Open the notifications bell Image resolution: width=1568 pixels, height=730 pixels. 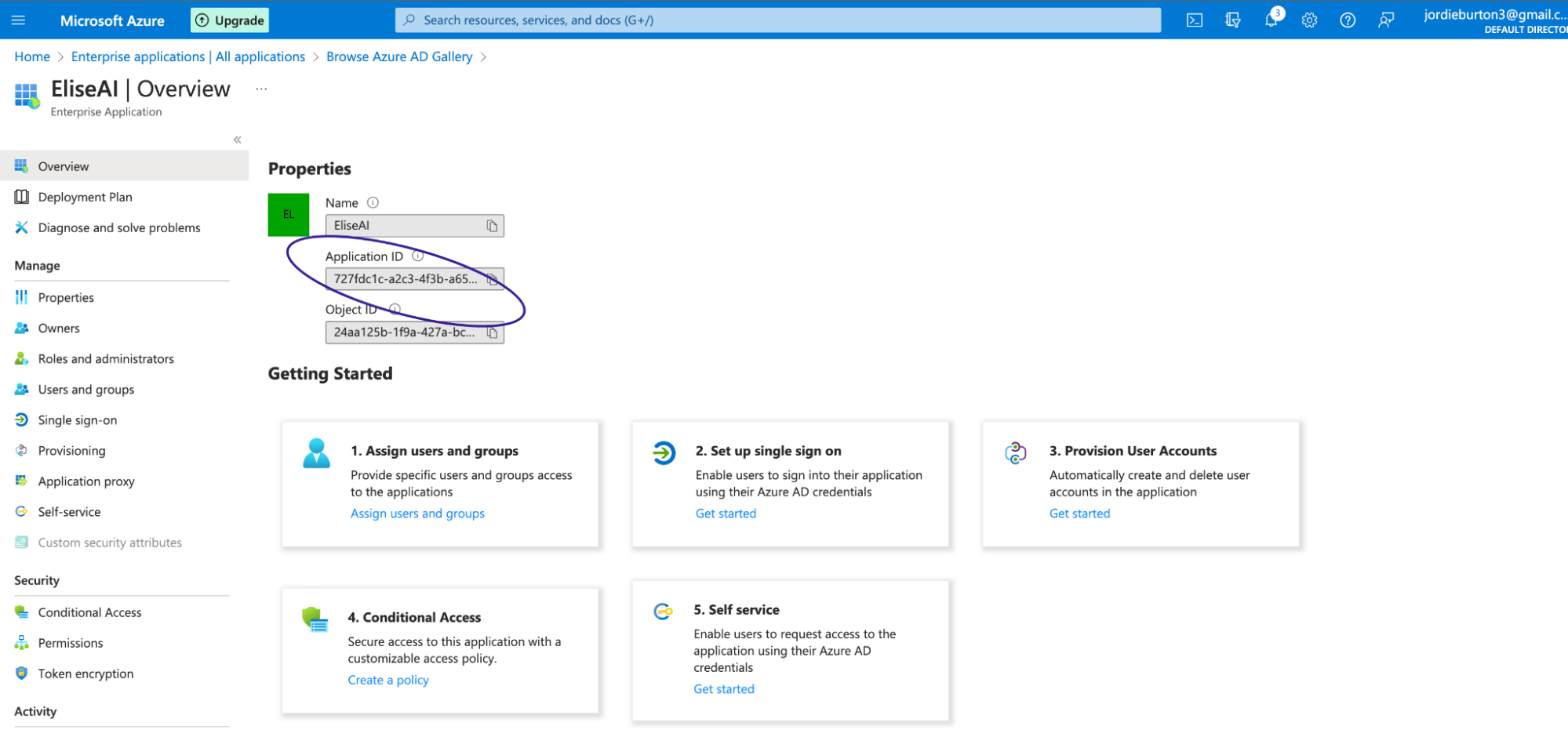pos(1271,20)
